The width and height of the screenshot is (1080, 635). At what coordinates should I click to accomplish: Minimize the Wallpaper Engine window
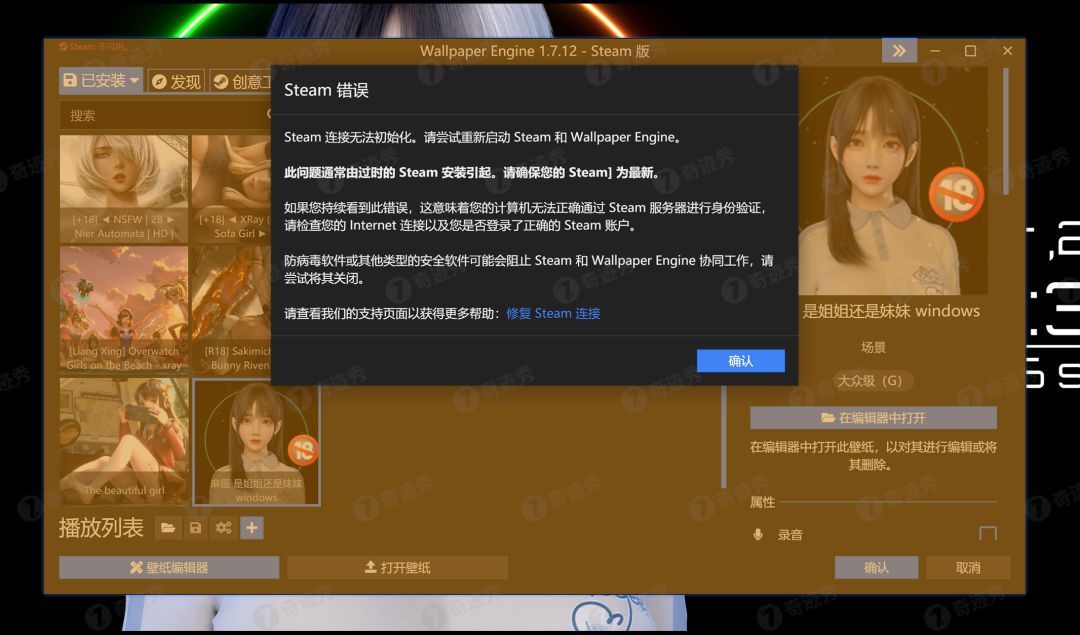coord(935,51)
